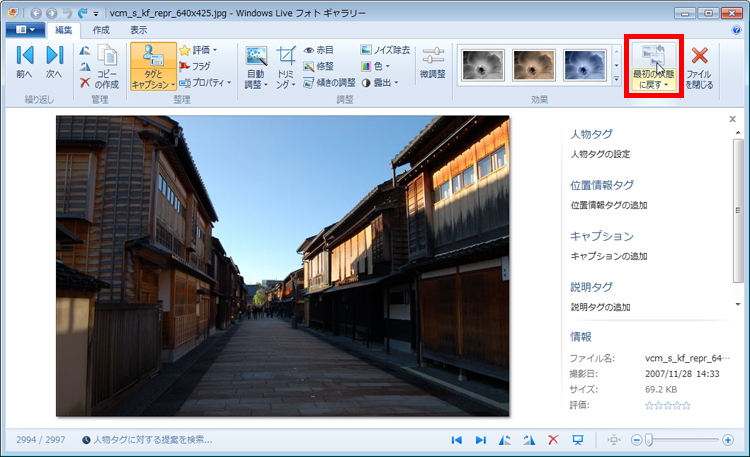Screen dimensions: 750x457
Task: Click 人物タグに対する提案を検索 status text
Action: pos(153,439)
